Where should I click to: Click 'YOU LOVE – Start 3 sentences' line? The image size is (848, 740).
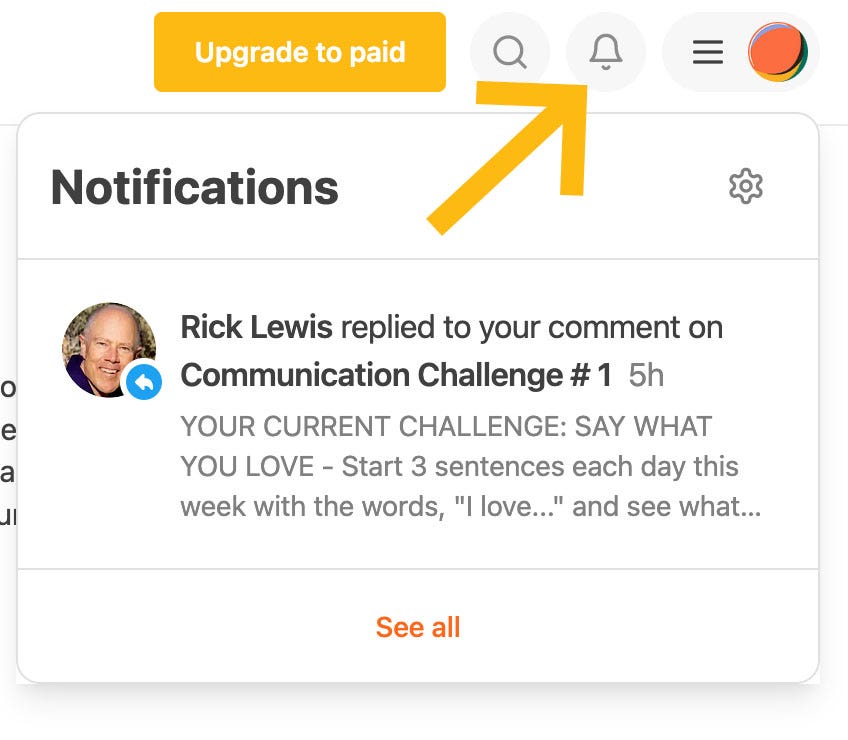(x=460, y=466)
